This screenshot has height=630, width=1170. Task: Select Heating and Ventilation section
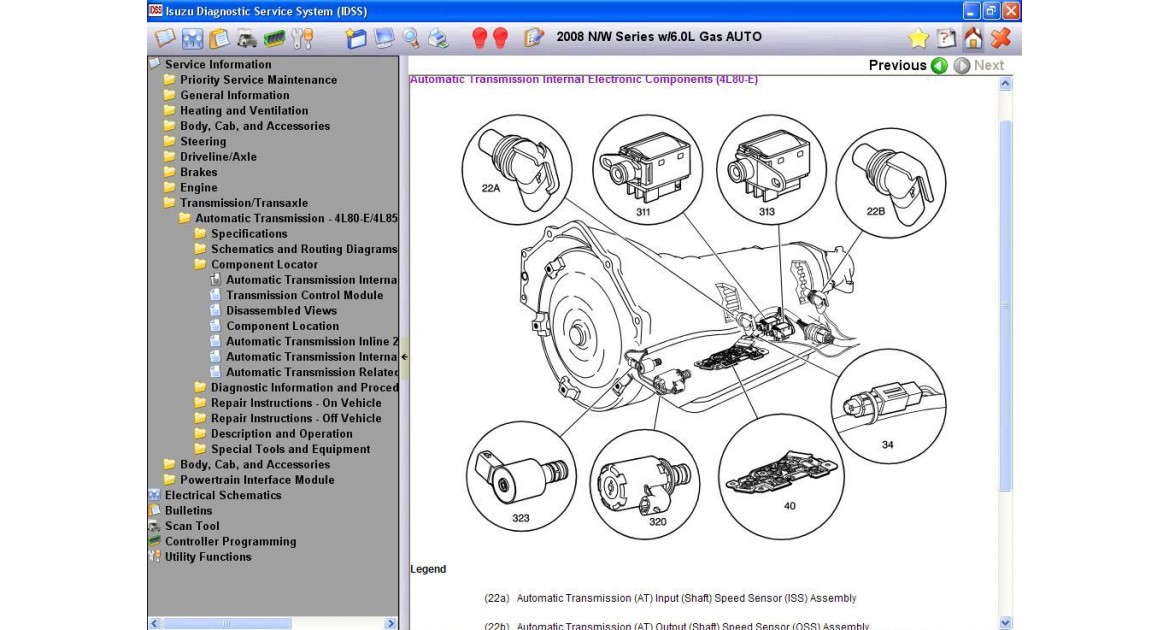[x=244, y=110]
